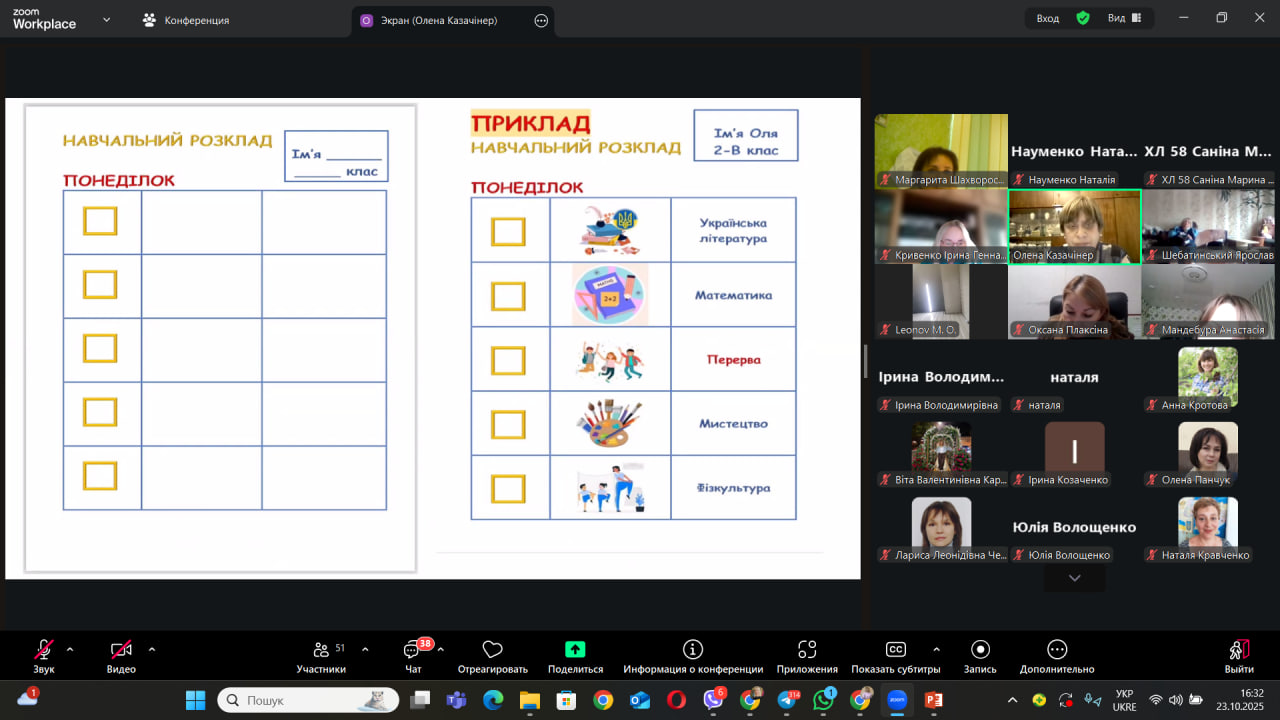Open the Приложения apps icon
The height and width of the screenshot is (720, 1280).
(x=807, y=651)
